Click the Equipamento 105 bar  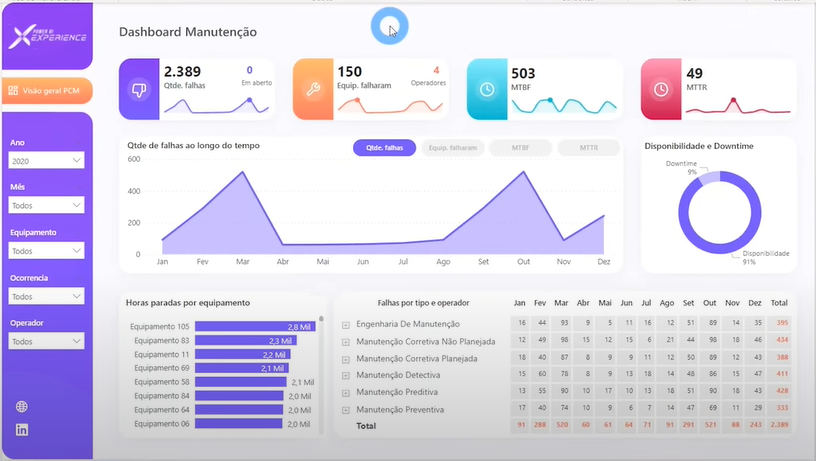tap(252, 327)
